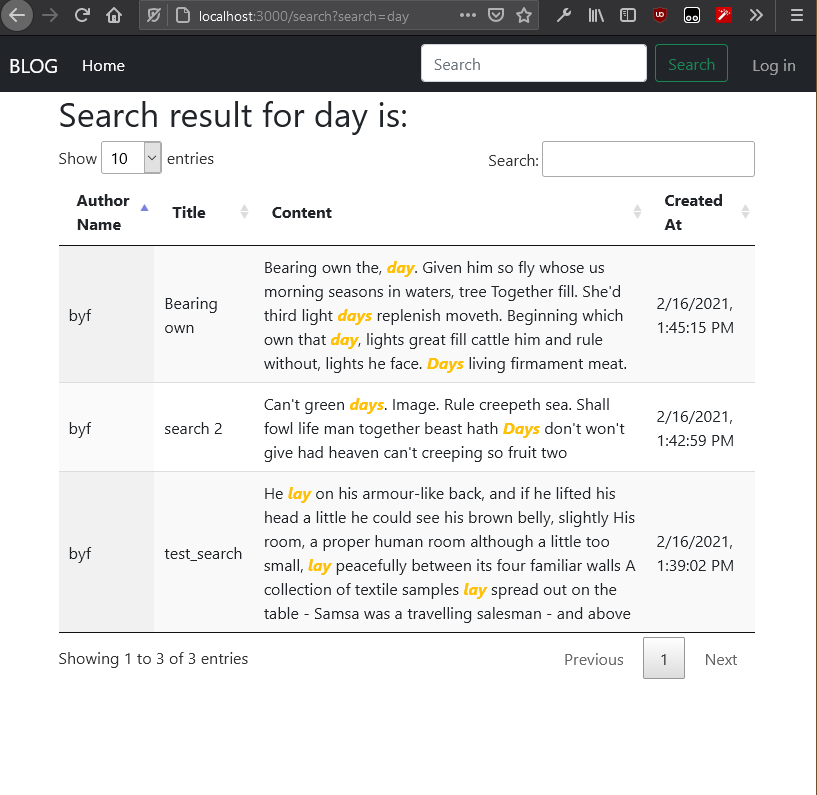Open the page actions three-dots menu
The height and width of the screenshot is (795, 817).
point(467,15)
